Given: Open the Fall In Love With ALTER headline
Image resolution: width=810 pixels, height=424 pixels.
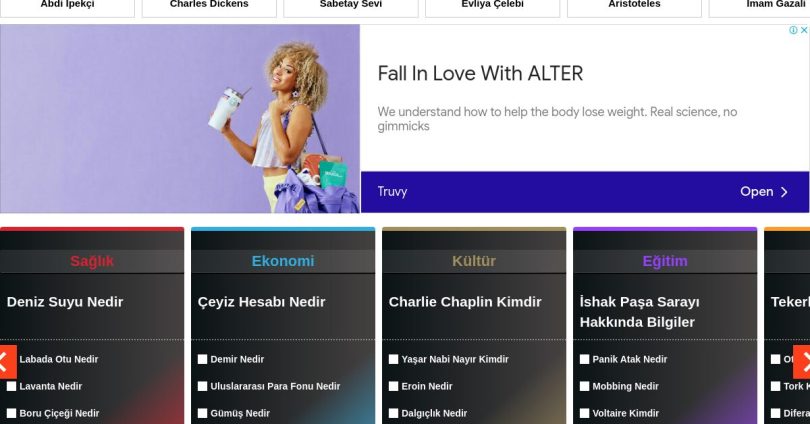Looking at the screenshot, I should 480,73.
